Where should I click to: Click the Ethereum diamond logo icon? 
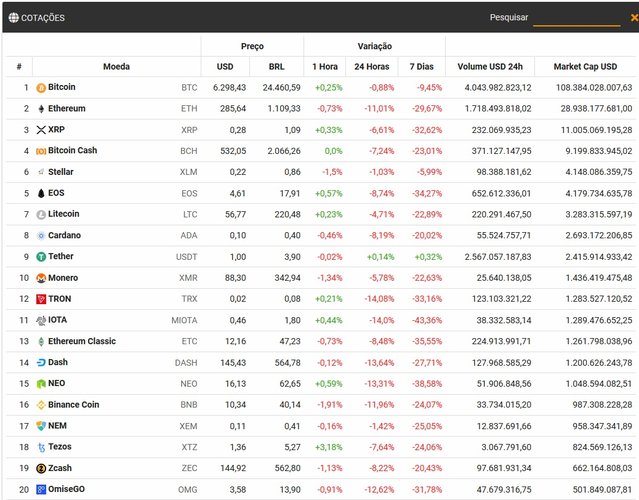41,109
